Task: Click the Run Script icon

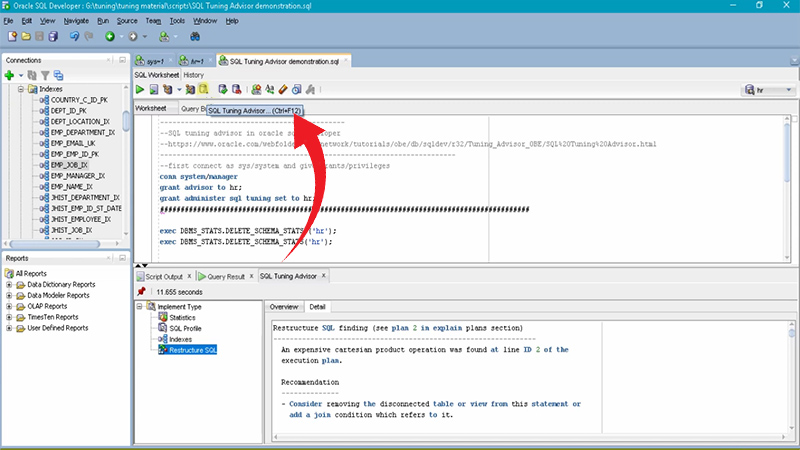Action: (x=154, y=90)
